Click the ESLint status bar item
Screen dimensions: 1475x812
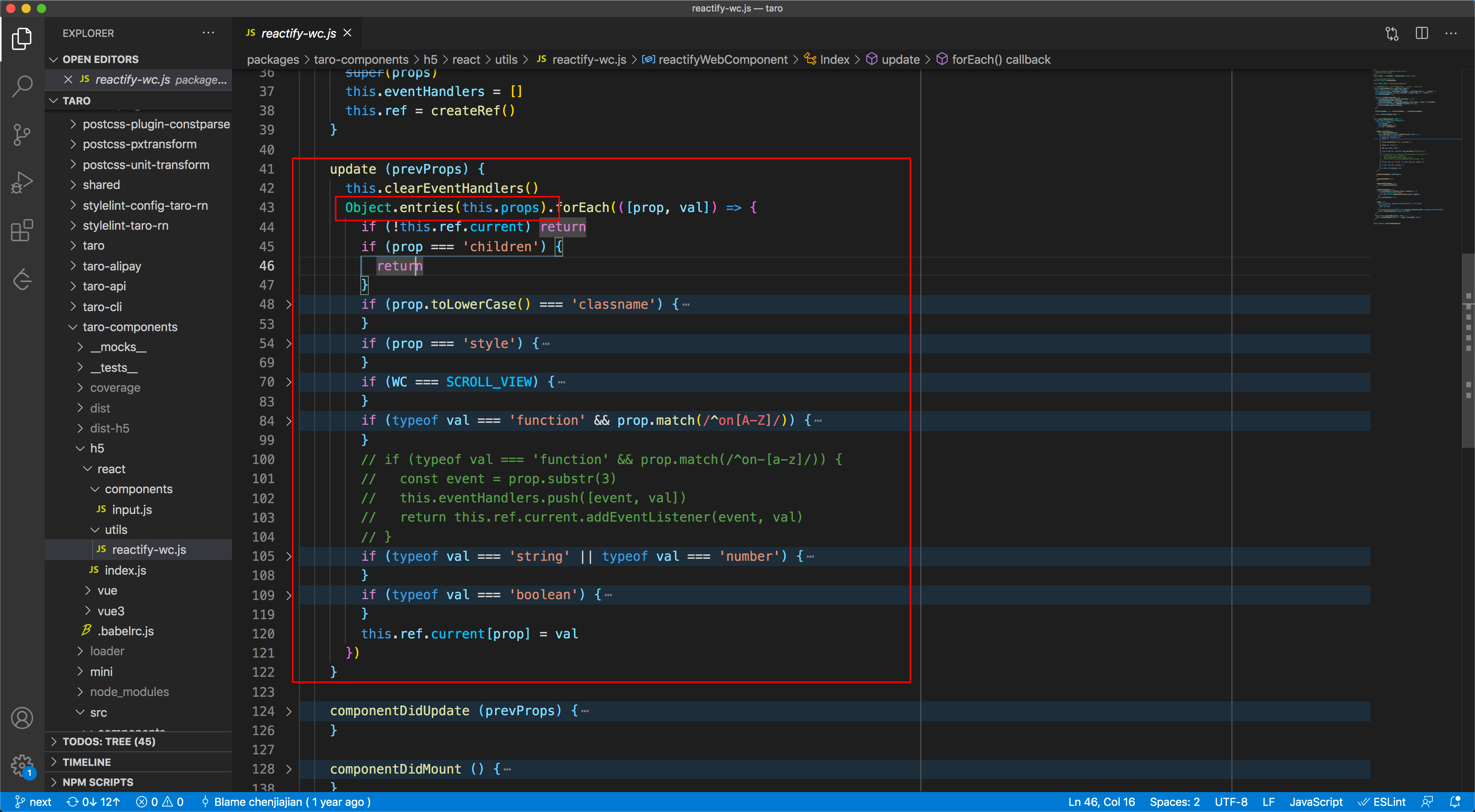pyautogui.click(x=1382, y=802)
